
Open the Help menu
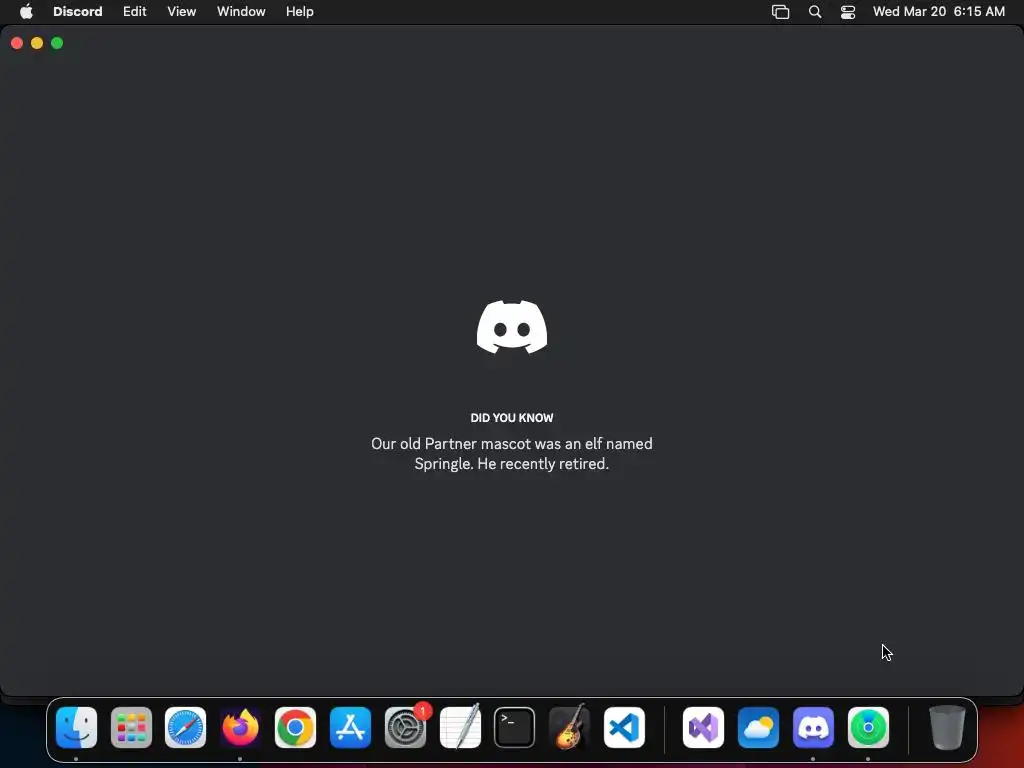click(x=300, y=12)
